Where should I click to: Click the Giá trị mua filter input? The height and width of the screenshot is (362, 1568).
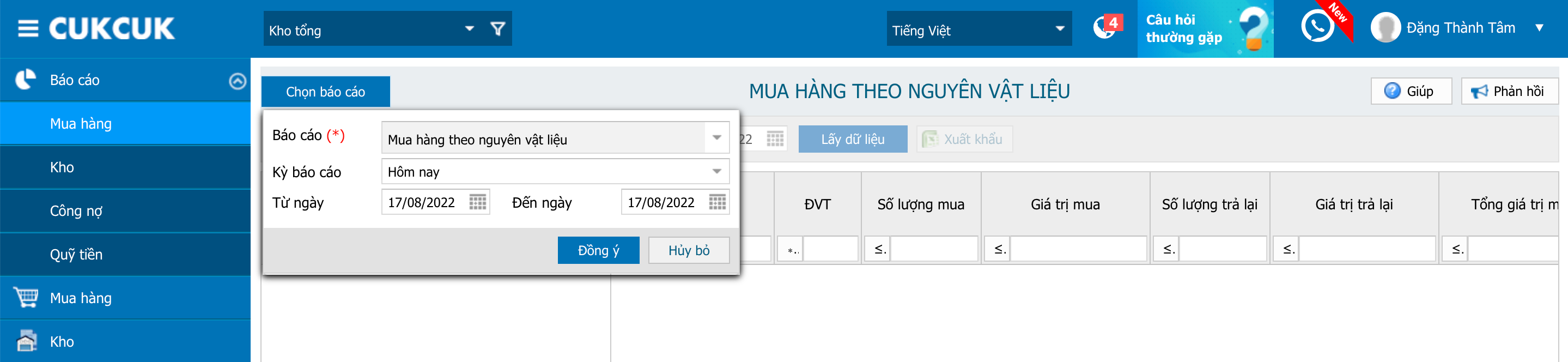[x=1079, y=249]
